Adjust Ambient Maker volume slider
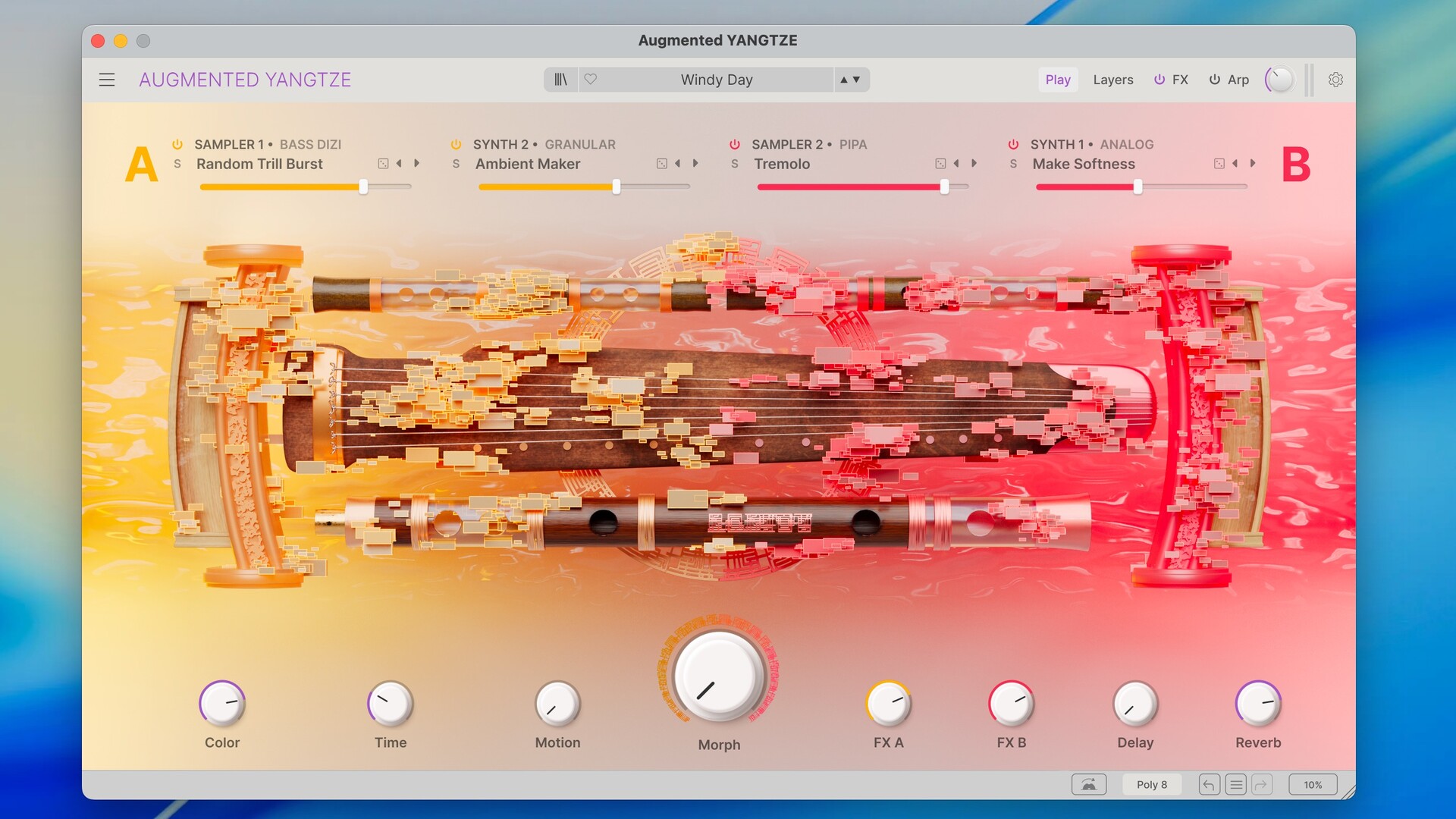Image resolution: width=1456 pixels, height=819 pixels. tap(584, 187)
